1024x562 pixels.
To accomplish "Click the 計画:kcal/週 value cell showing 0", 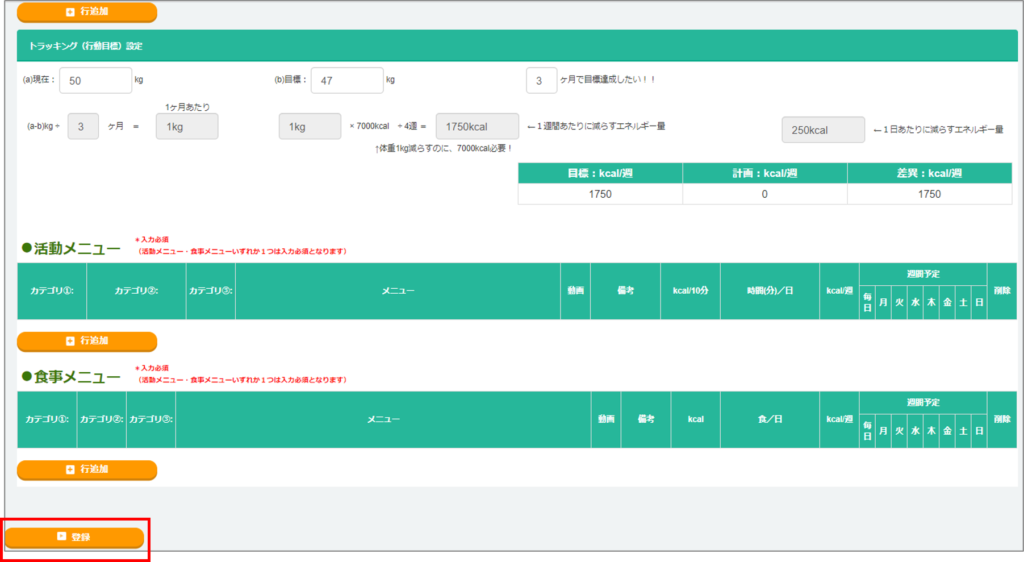I will (x=764, y=194).
